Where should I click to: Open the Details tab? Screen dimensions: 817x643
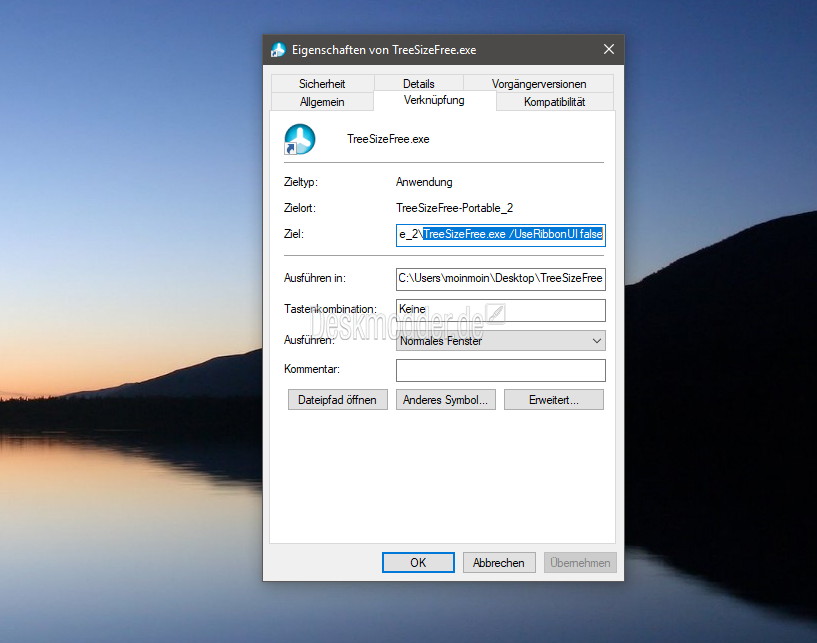[418, 83]
